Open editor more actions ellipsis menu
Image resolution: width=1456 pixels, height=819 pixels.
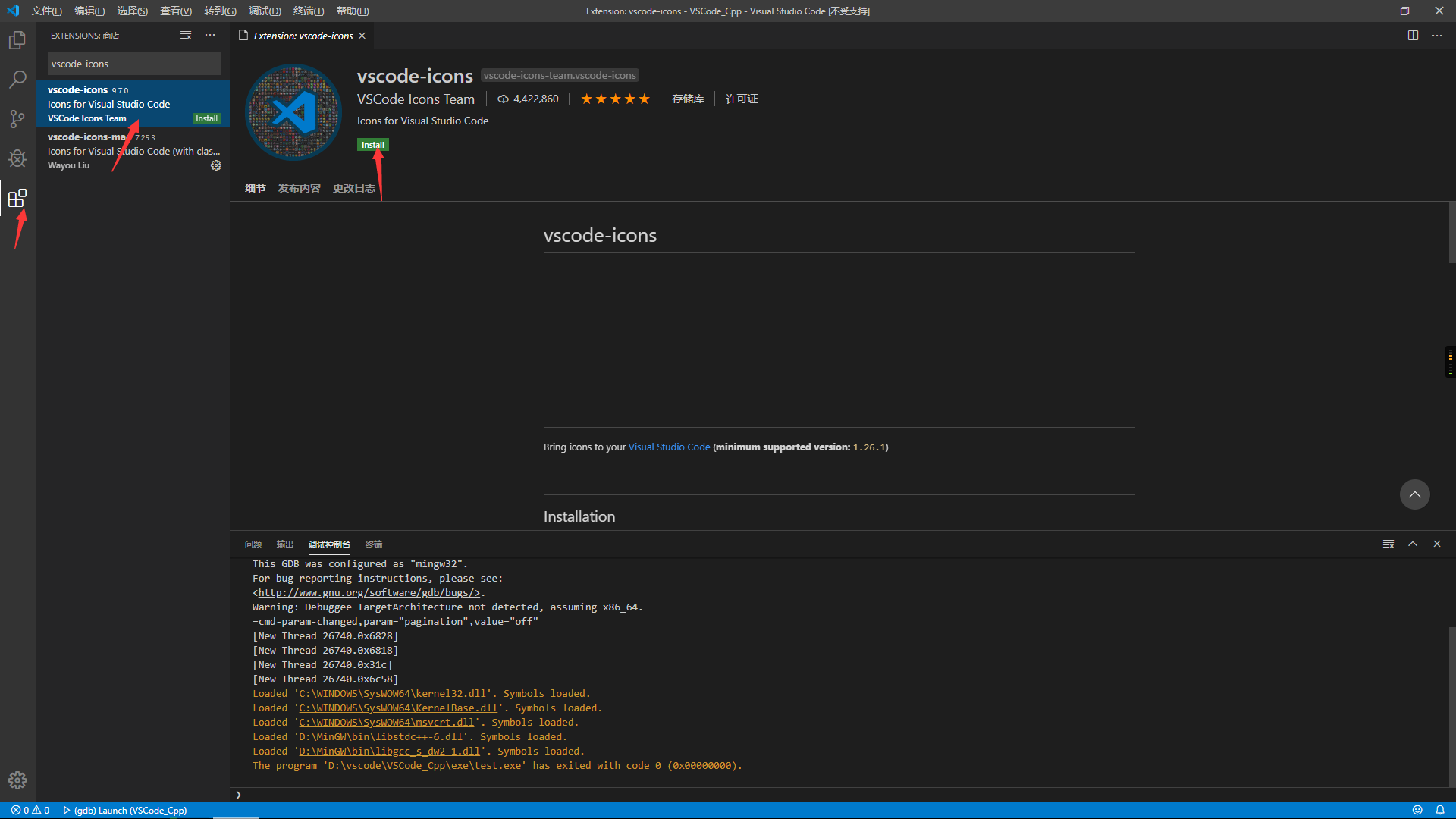coord(1437,36)
